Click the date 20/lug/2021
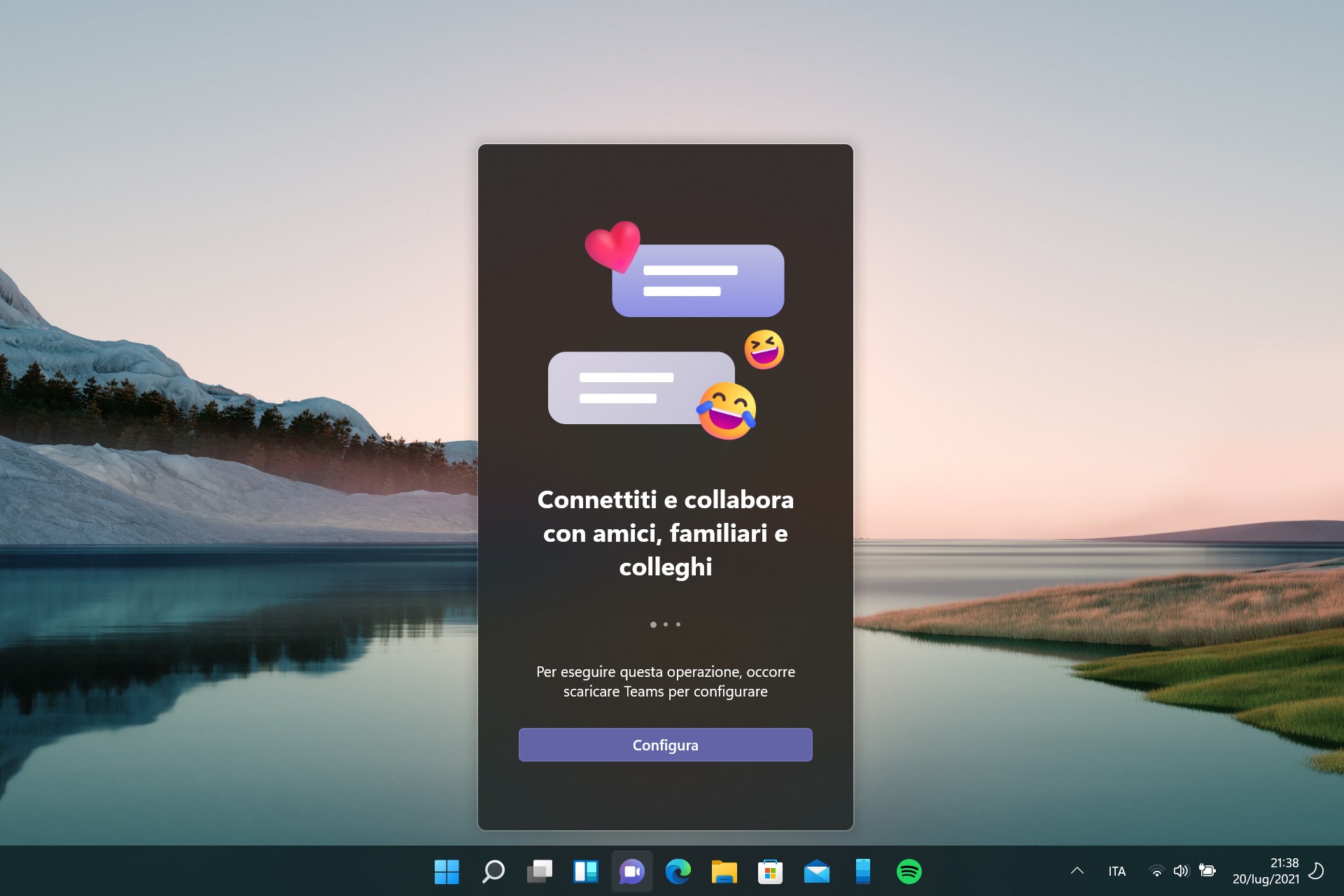The width and height of the screenshot is (1344, 896). (1265, 879)
